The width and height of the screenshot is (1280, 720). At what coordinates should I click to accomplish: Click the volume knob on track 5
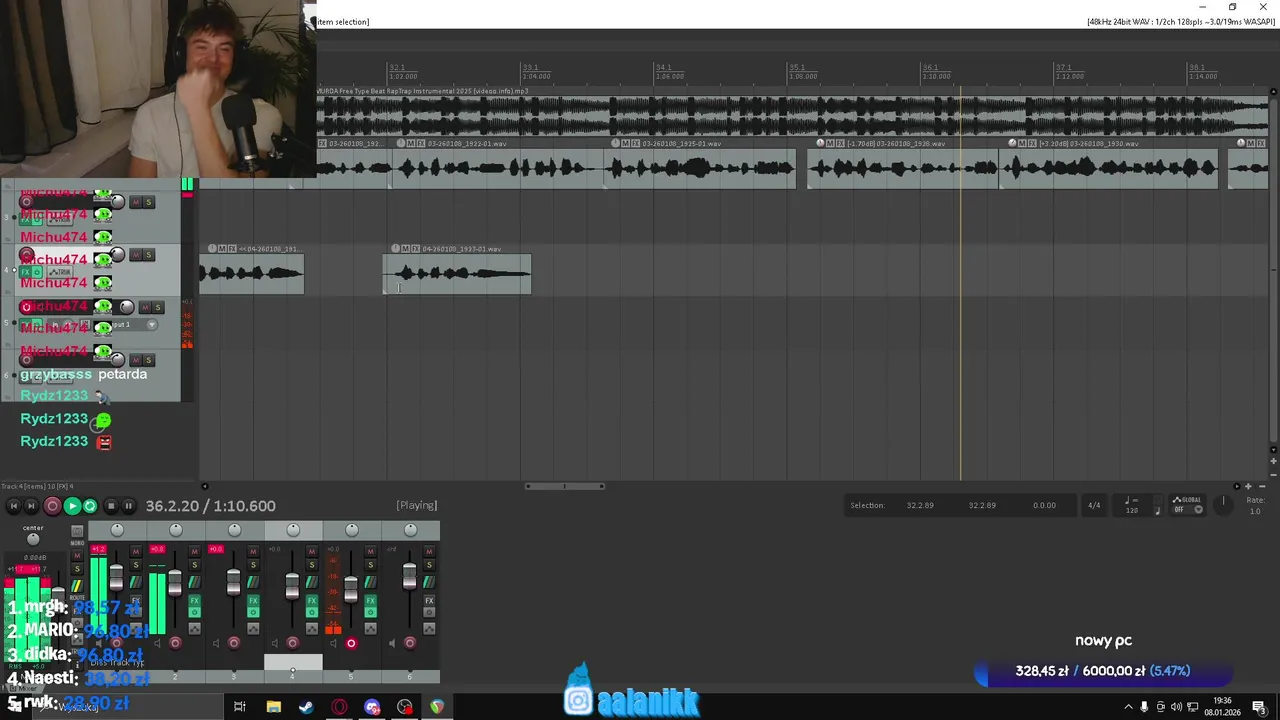tap(127, 307)
